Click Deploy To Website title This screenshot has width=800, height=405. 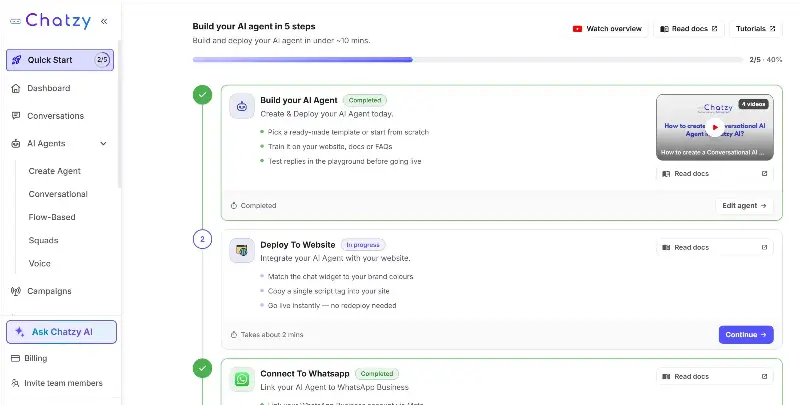pyautogui.click(x=298, y=245)
